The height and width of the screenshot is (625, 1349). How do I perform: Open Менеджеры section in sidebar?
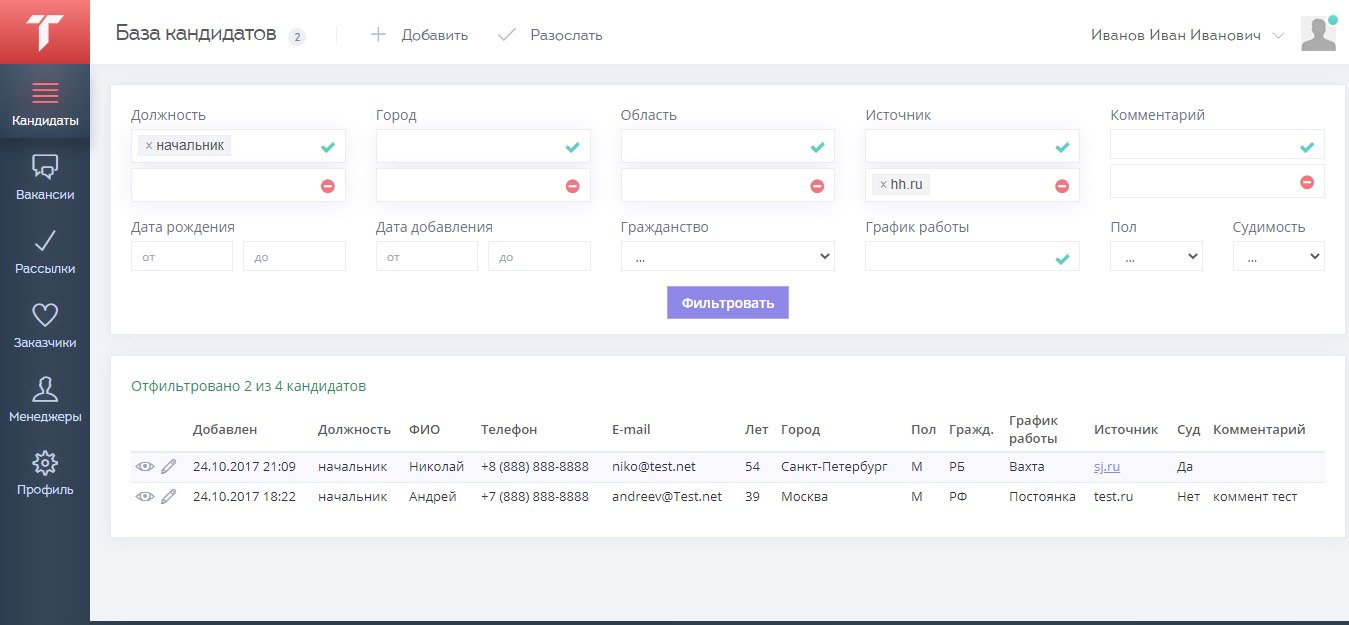(x=45, y=400)
